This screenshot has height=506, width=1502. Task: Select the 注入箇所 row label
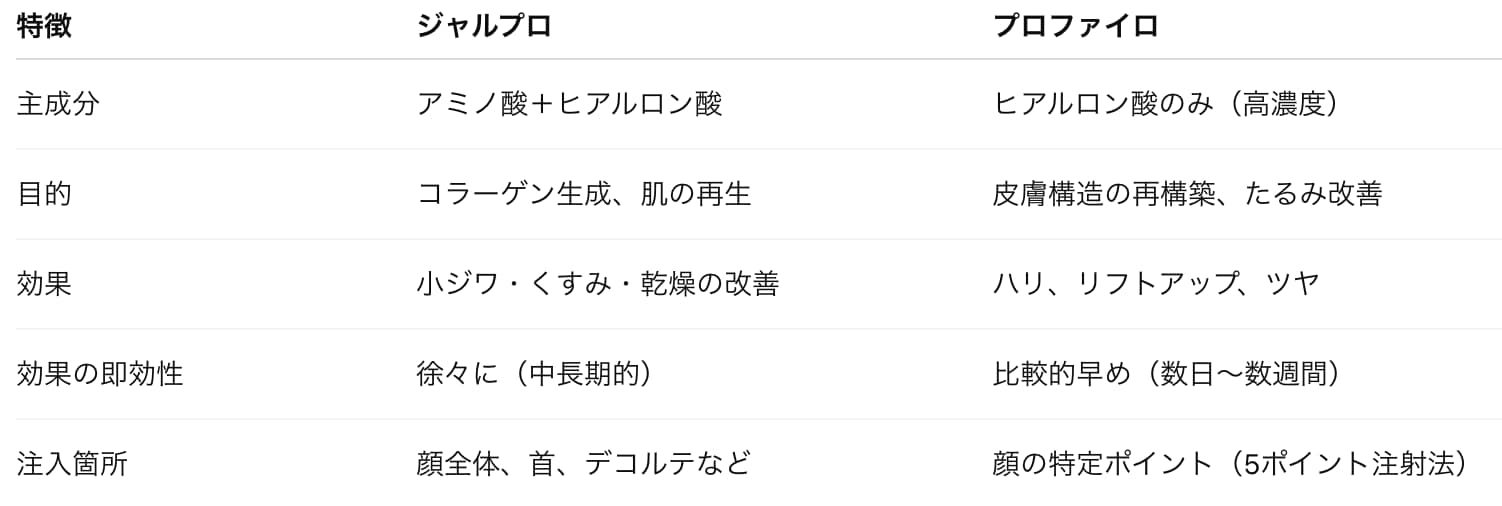coord(72,464)
